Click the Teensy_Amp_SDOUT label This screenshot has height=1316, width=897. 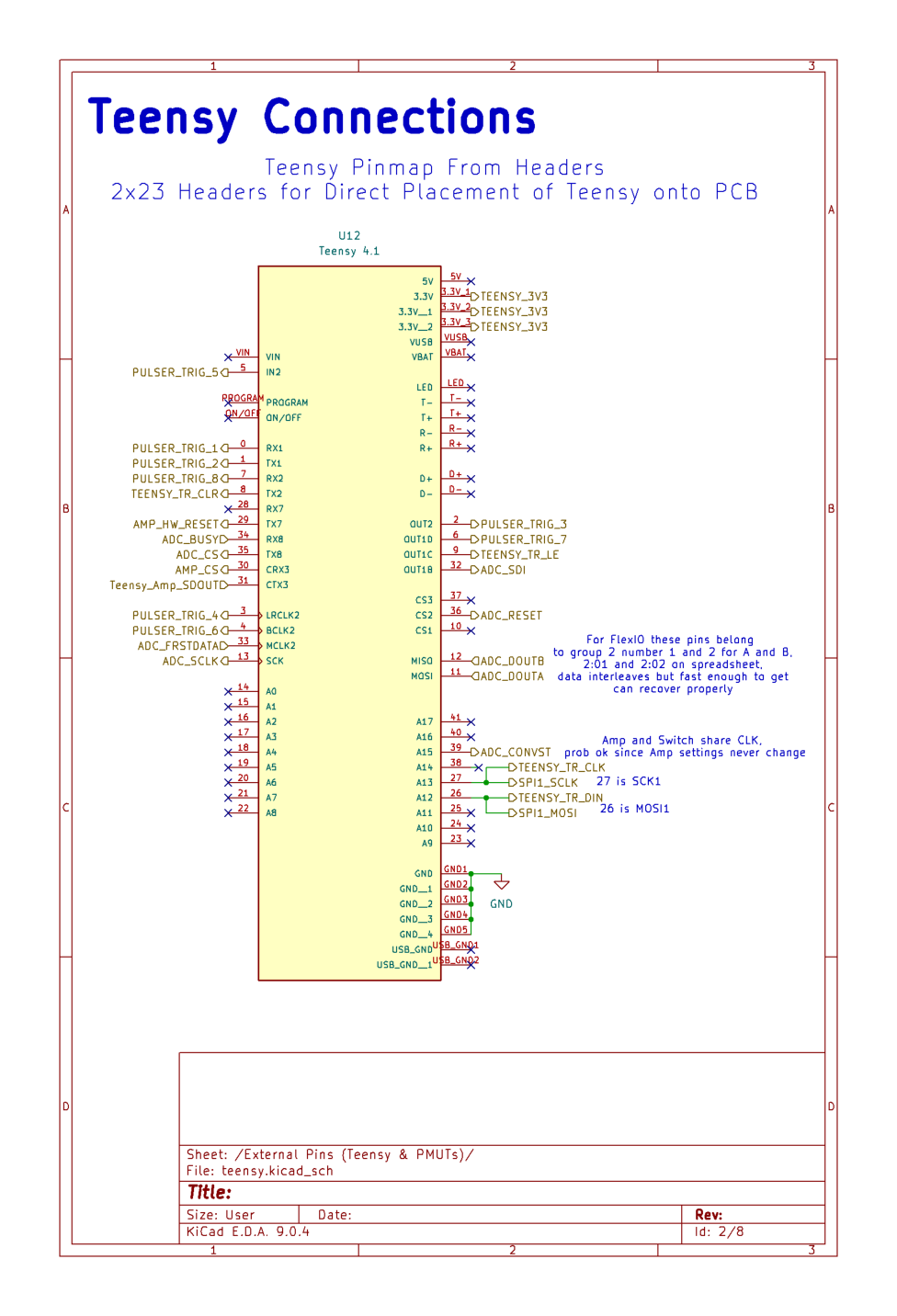point(168,585)
